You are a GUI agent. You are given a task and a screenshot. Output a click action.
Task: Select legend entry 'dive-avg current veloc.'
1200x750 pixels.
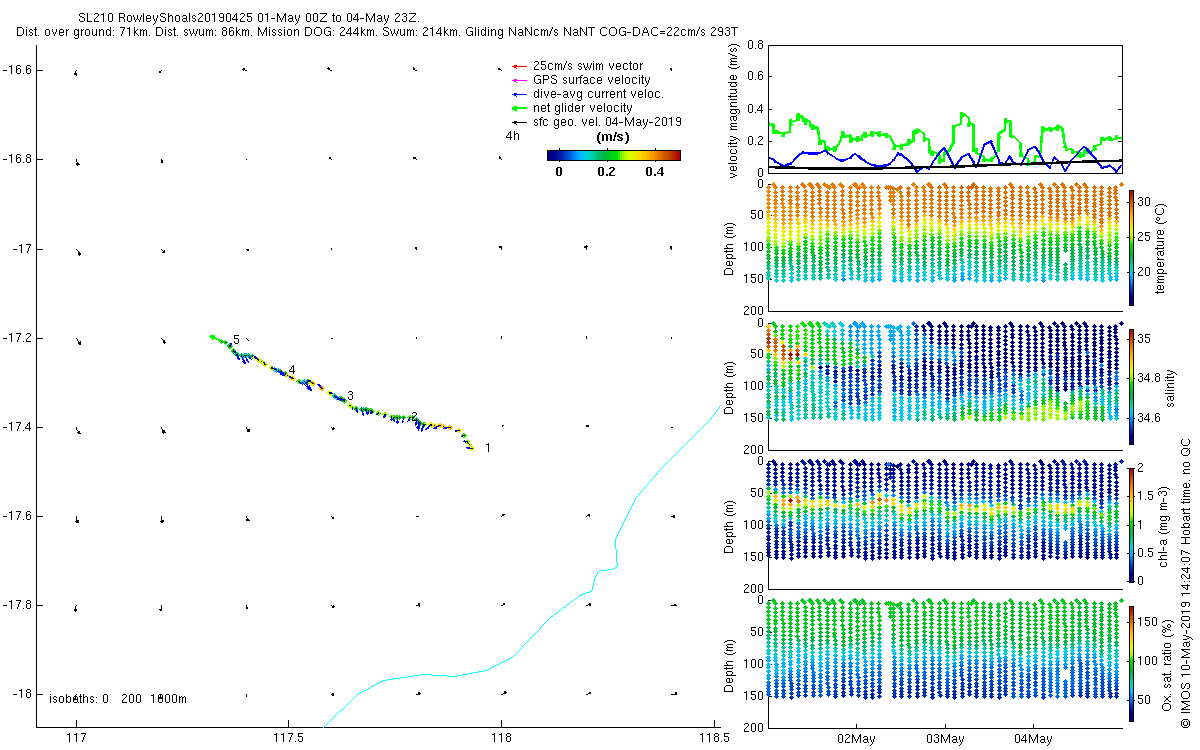pyautogui.click(x=598, y=94)
